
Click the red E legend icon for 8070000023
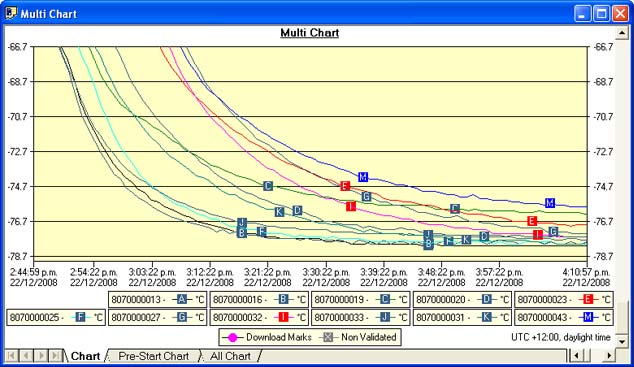(588, 300)
